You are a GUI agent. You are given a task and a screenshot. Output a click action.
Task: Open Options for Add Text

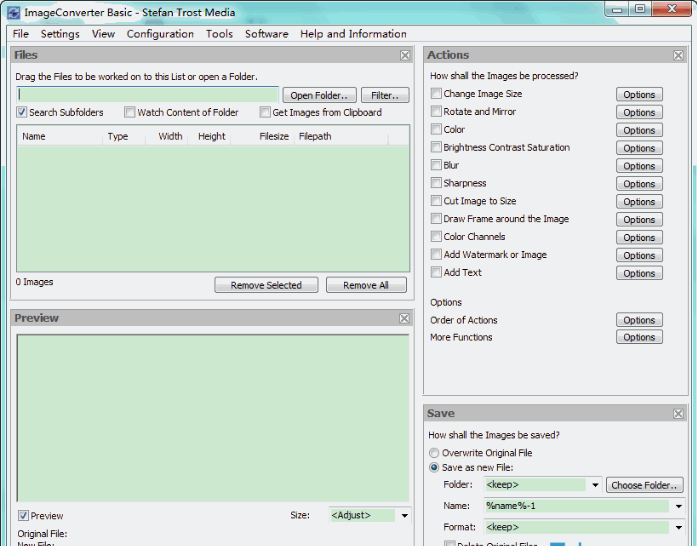point(639,273)
